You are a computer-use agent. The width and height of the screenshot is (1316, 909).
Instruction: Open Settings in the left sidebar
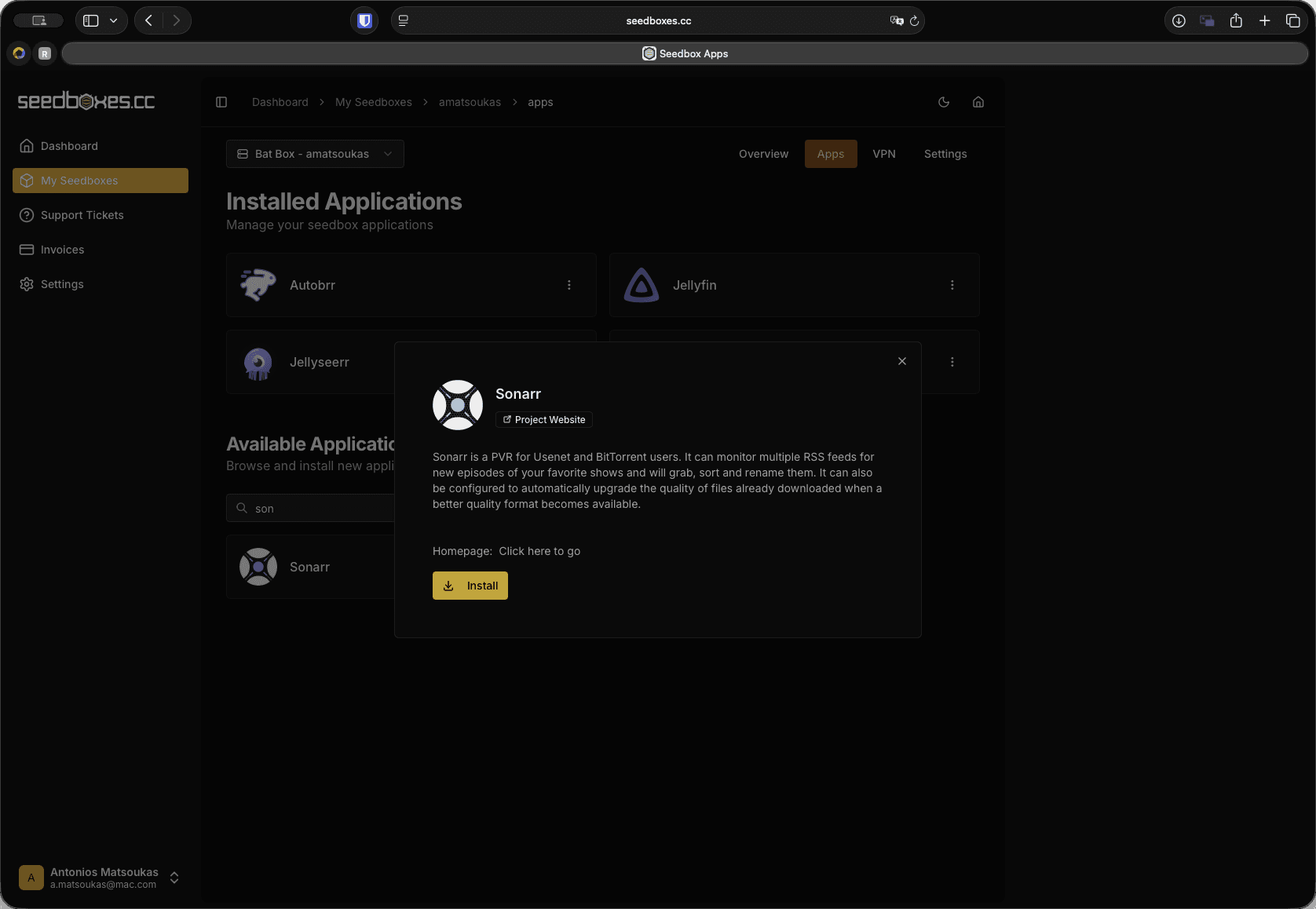pyautogui.click(x=101, y=284)
